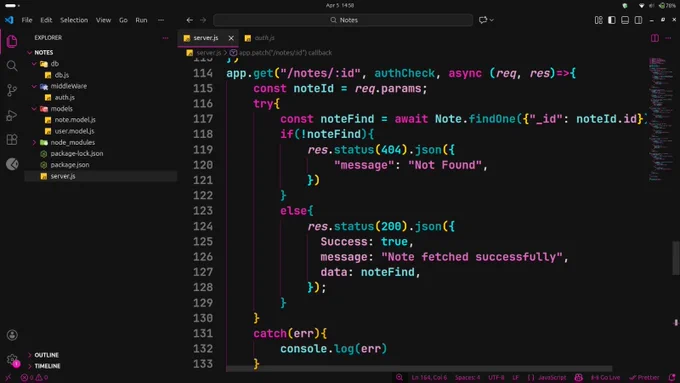Image resolution: width=680 pixels, height=383 pixels.
Task: Go back with the left arrow
Action: [x=190, y=20]
